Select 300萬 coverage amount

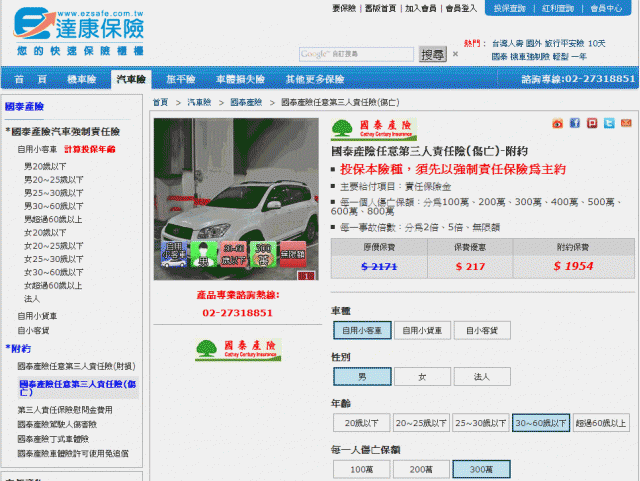481,469
